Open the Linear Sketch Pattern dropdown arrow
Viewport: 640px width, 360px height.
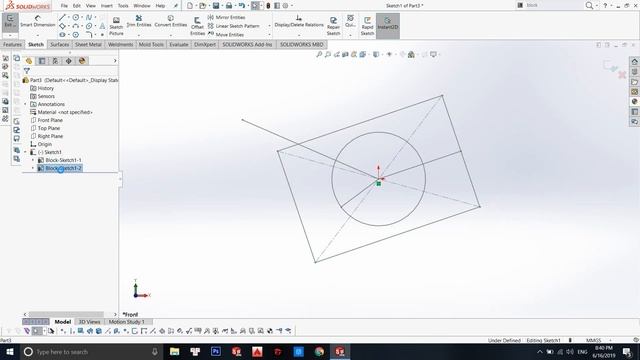[269, 26]
